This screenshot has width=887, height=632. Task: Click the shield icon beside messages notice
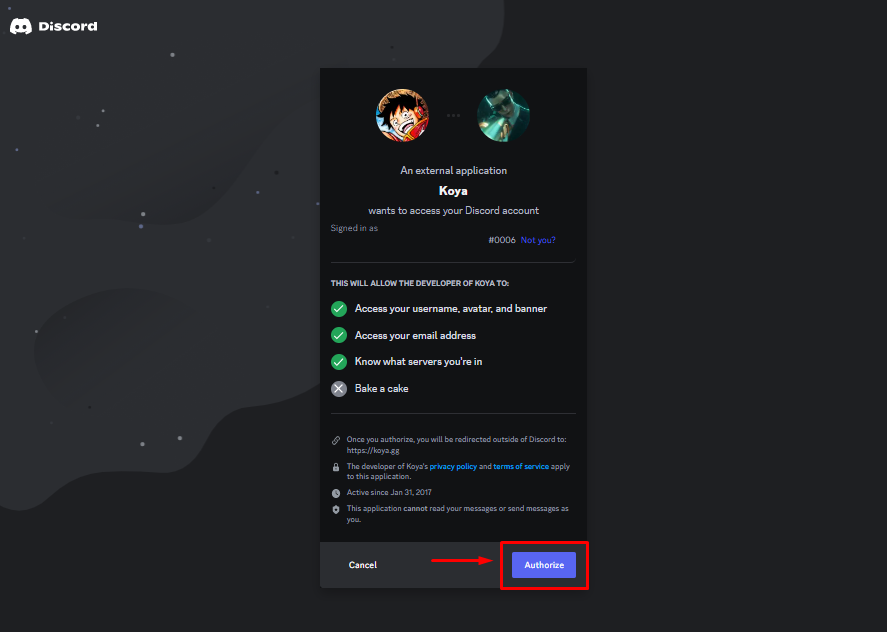pos(336,509)
